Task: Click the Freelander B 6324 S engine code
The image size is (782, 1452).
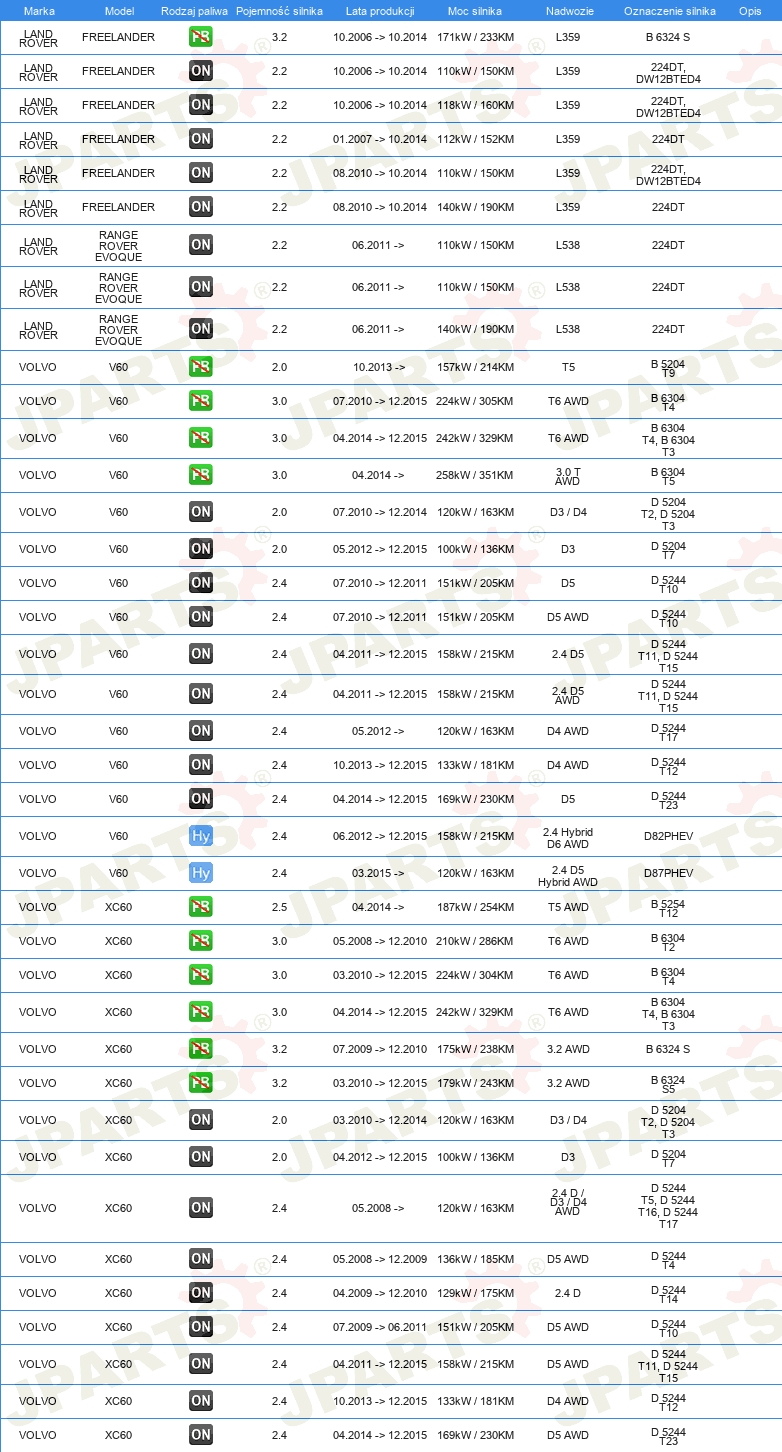Action: (x=669, y=37)
